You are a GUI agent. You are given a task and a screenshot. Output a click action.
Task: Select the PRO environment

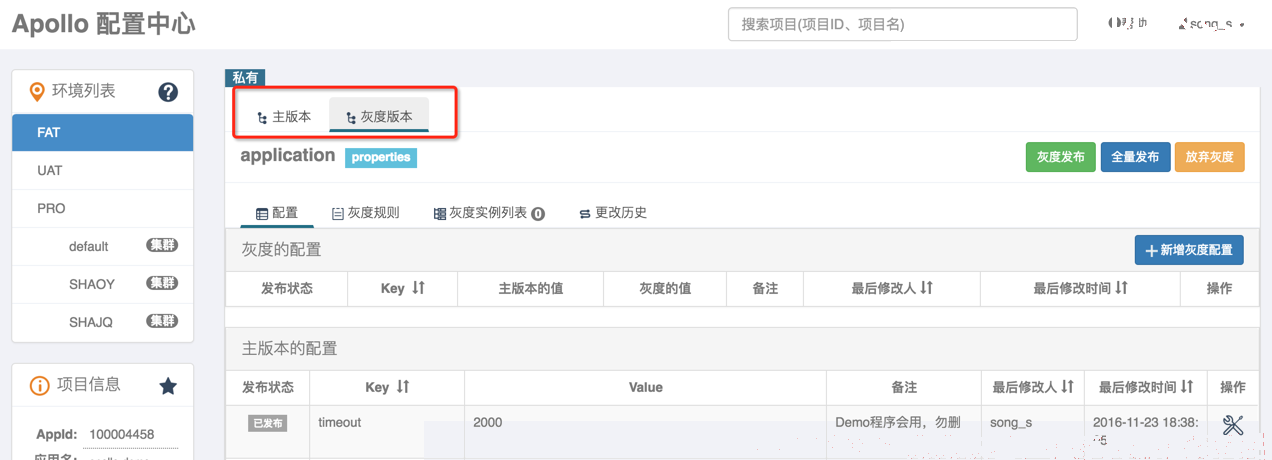(103, 208)
